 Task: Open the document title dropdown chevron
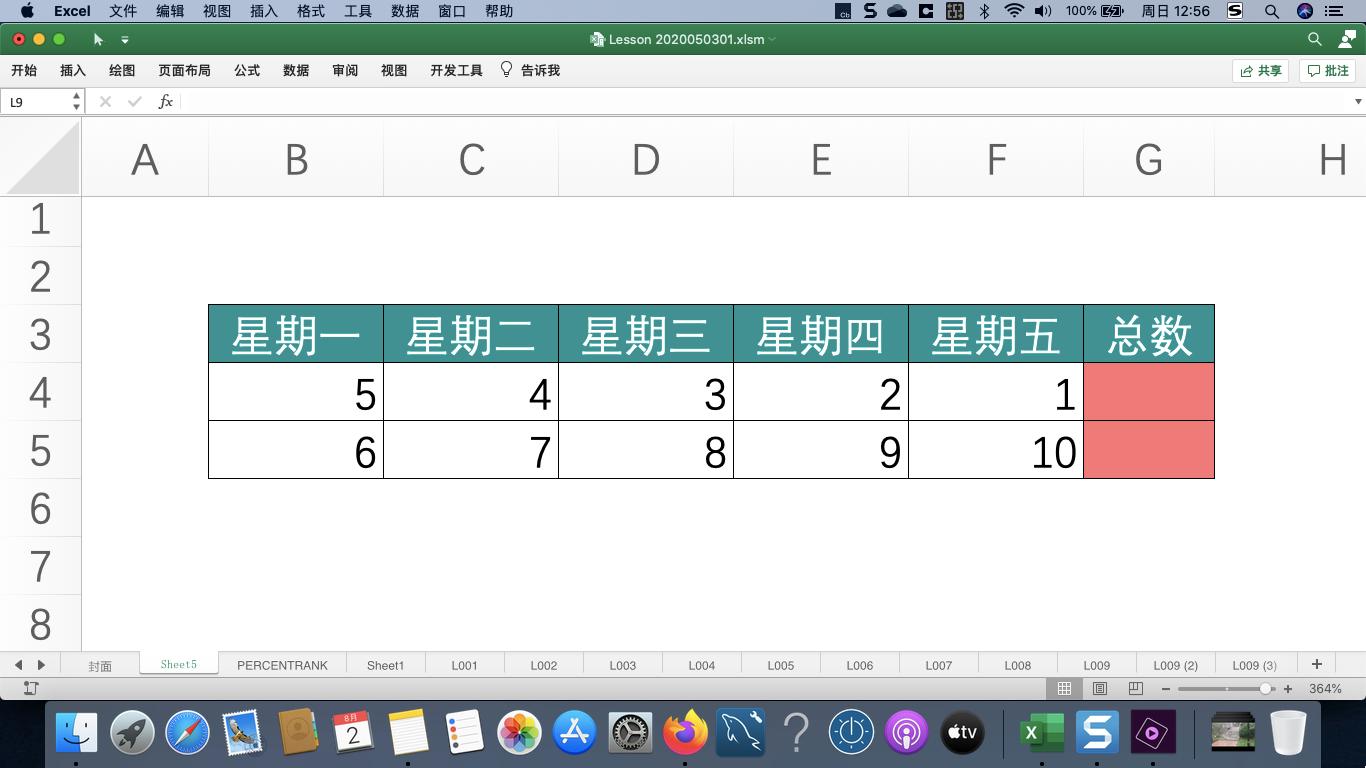point(772,40)
